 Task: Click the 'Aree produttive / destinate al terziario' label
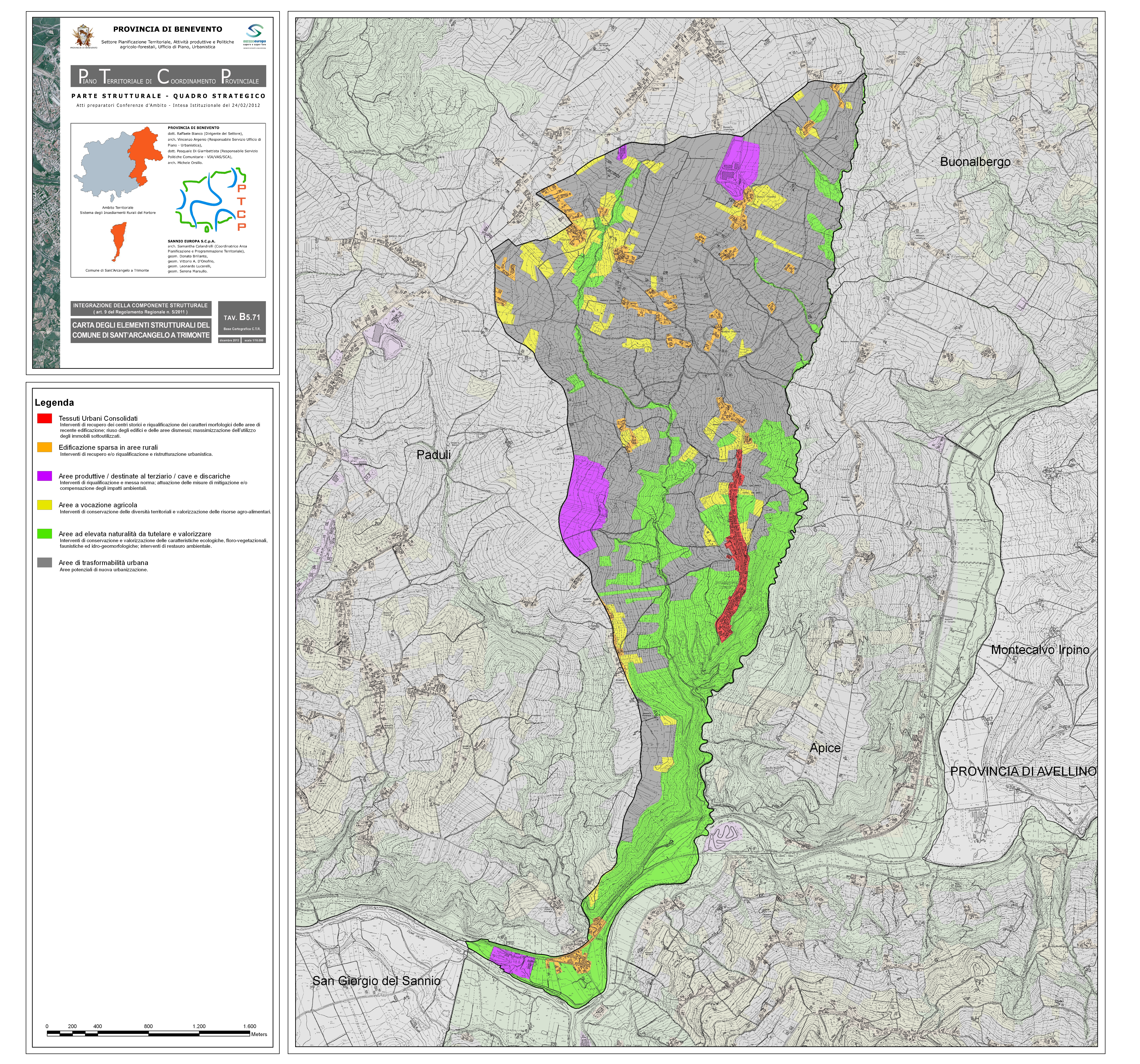(144, 476)
